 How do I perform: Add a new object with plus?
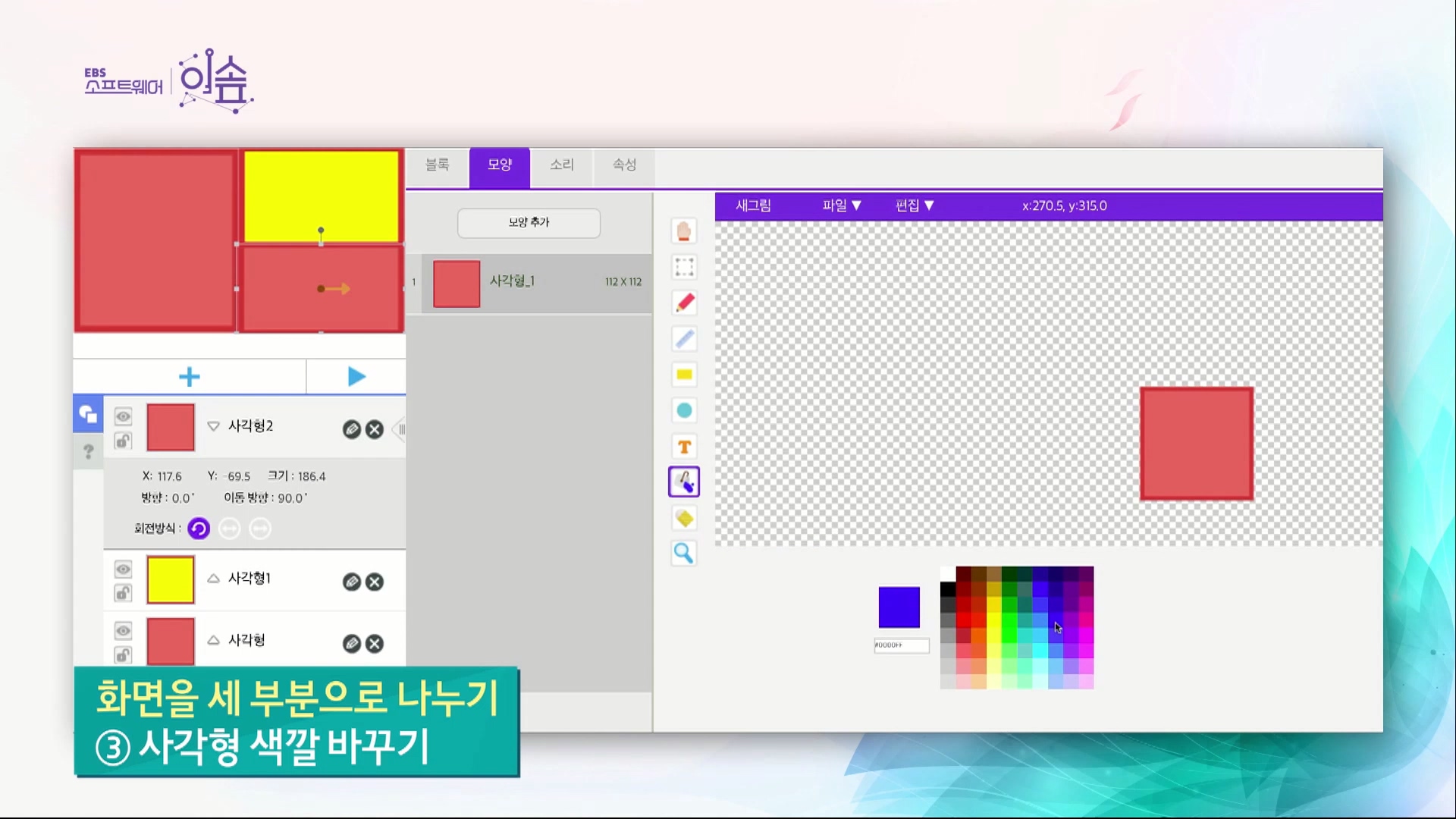[x=190, y=377]
